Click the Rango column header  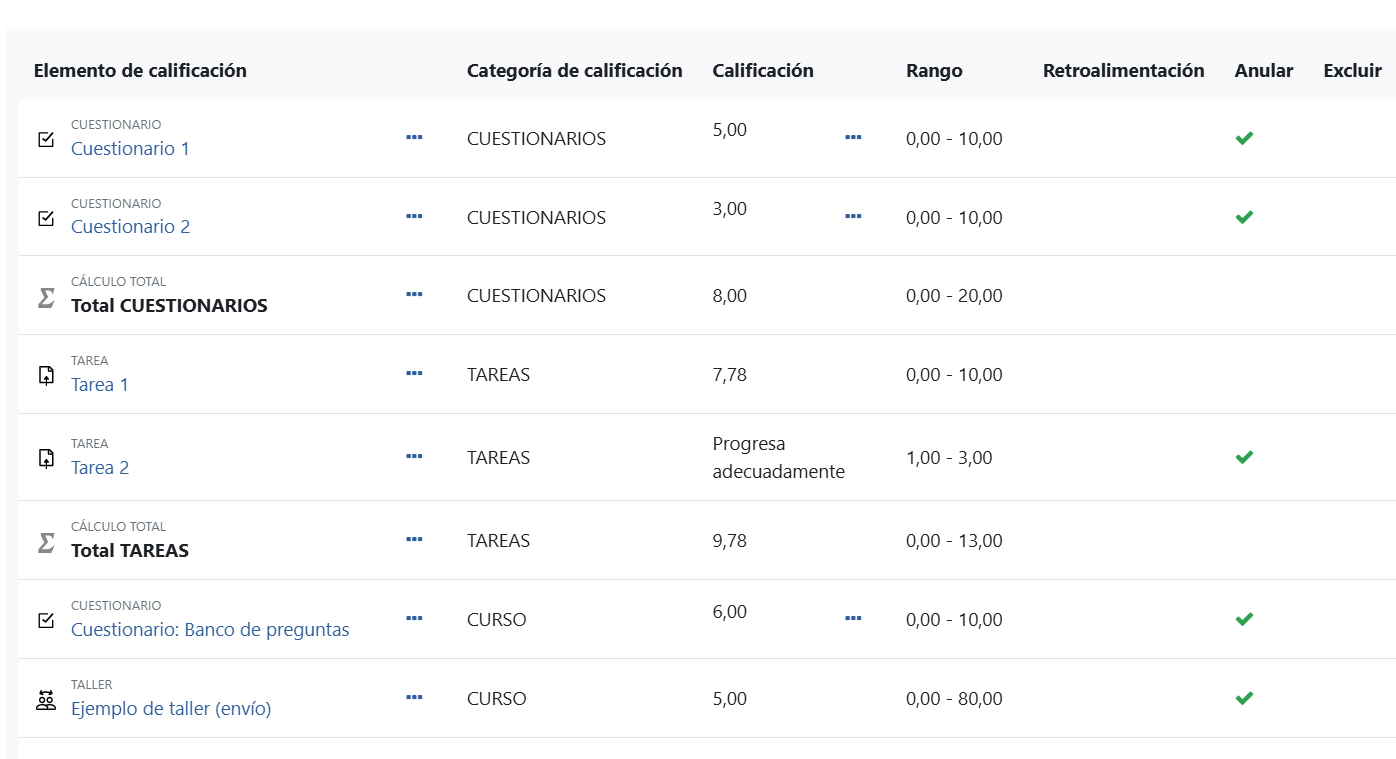click(934, 70)
